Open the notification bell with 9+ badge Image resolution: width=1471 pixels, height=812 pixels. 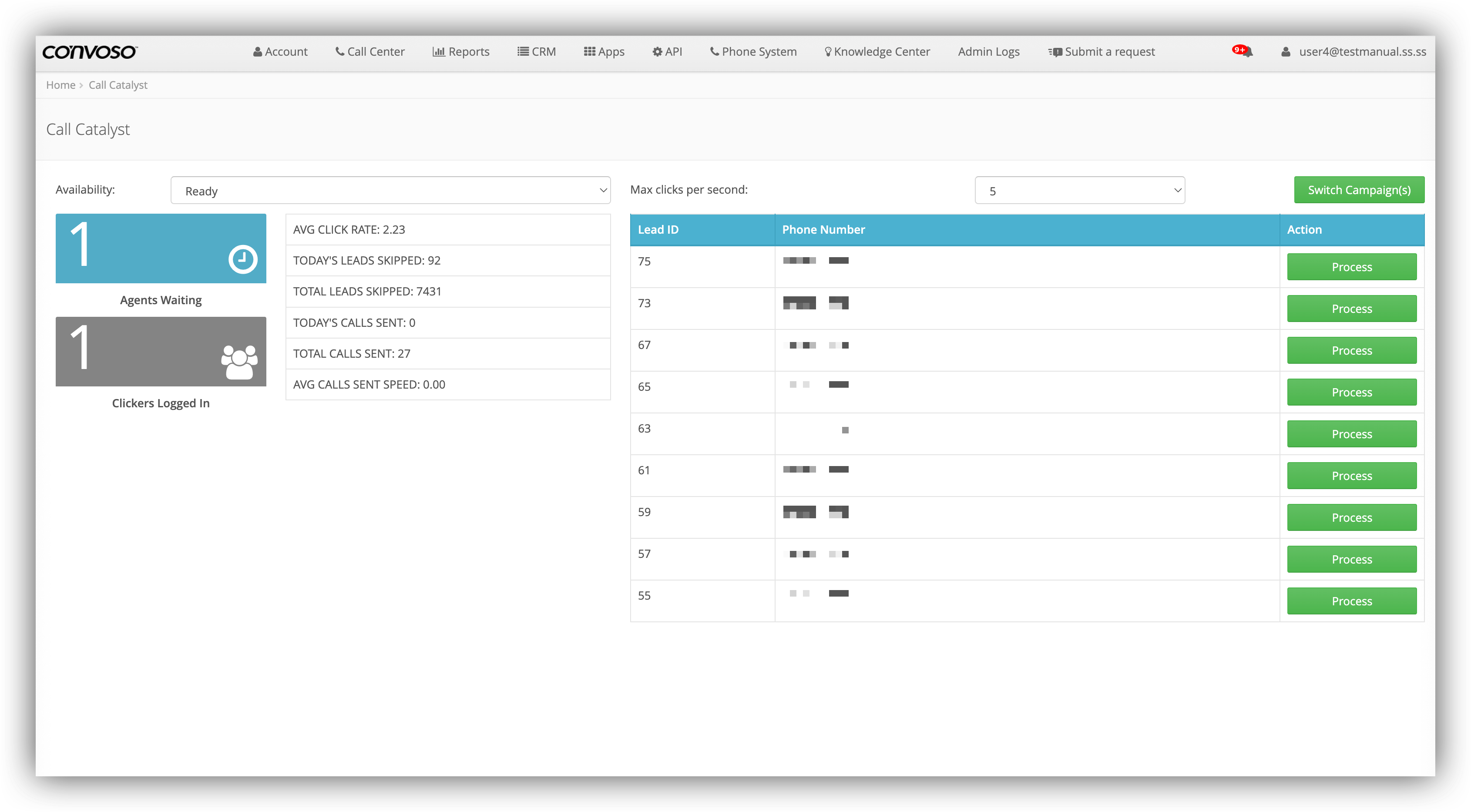coord(1243,51)
